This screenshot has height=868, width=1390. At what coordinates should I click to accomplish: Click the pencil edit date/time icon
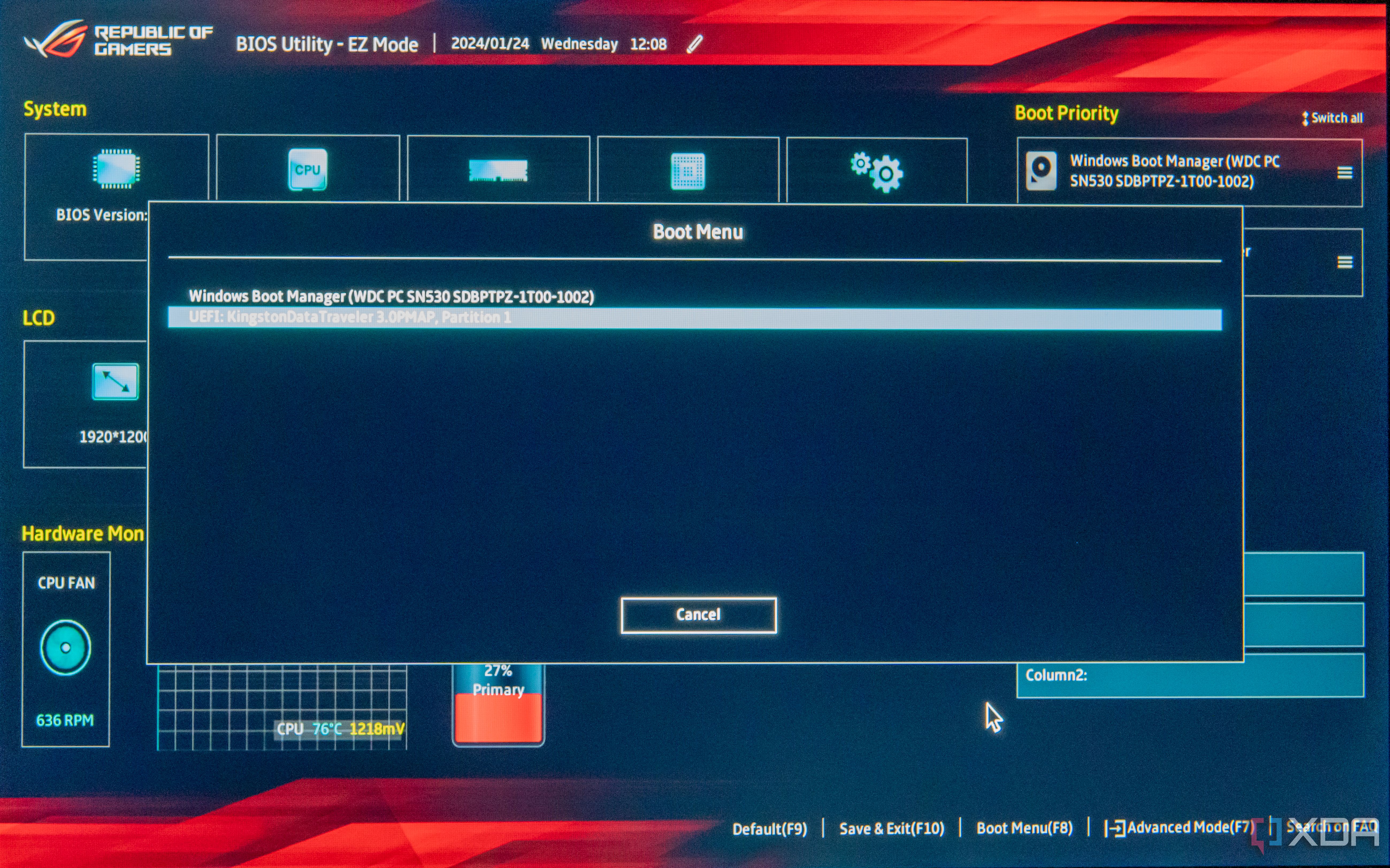pyautogui.click(x=694, y=44)
